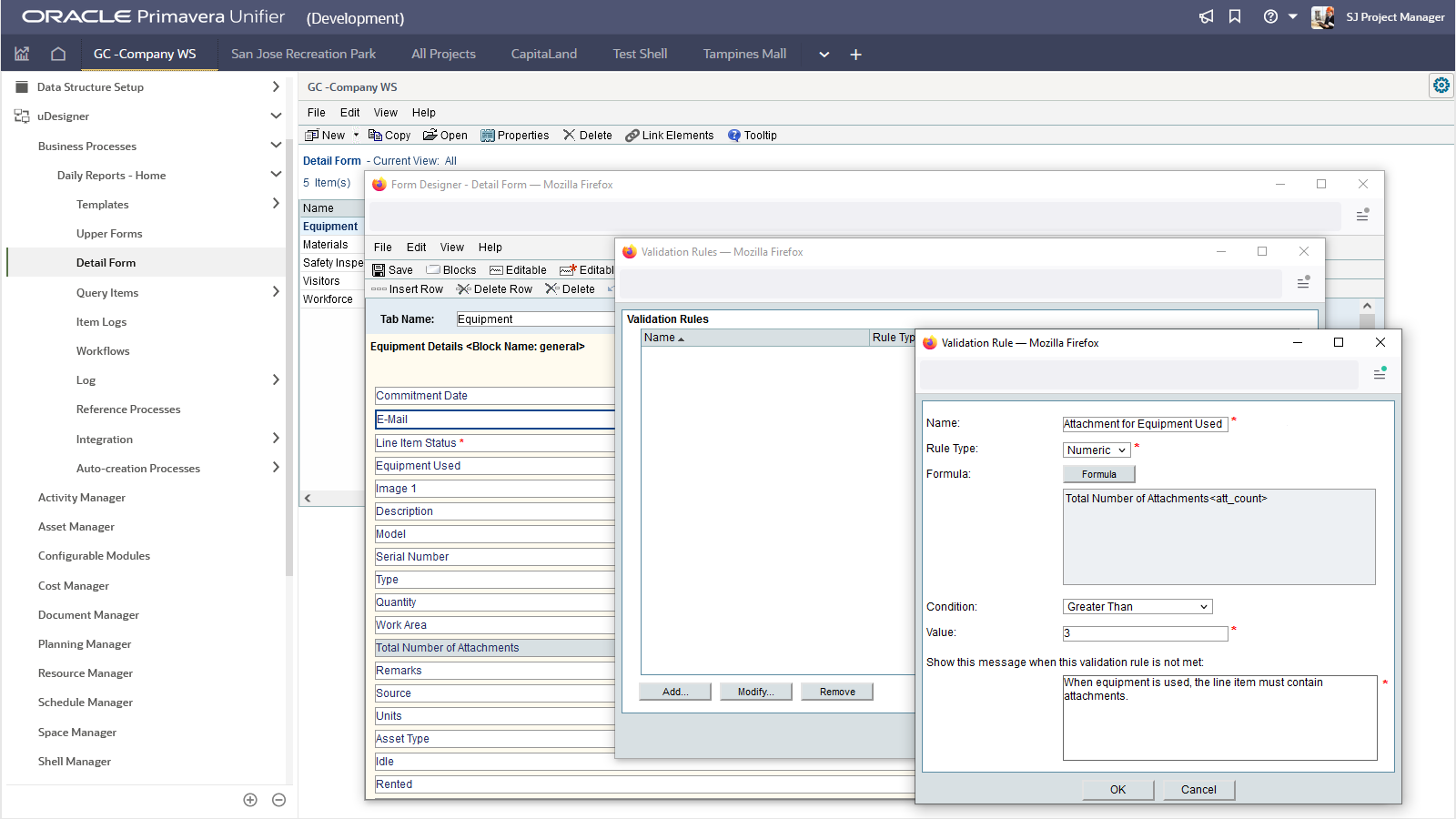Image resolution: width=1456 pixels, height=819 pixels.
Task: Expand the Integration node
Action: [276, 438]
